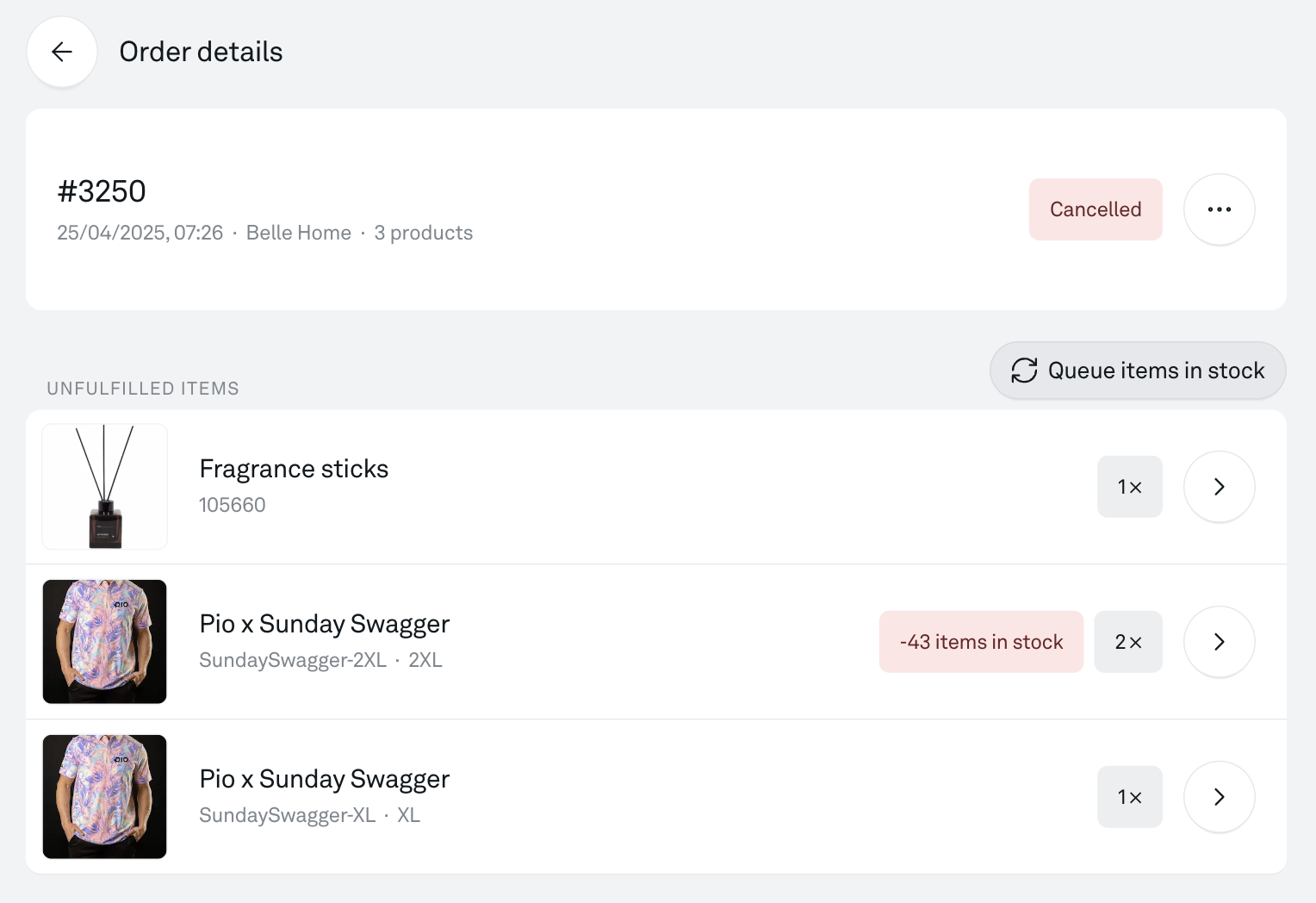Click the 2× quantity badge
The image size is (1316, 903).
[1128, 642]
